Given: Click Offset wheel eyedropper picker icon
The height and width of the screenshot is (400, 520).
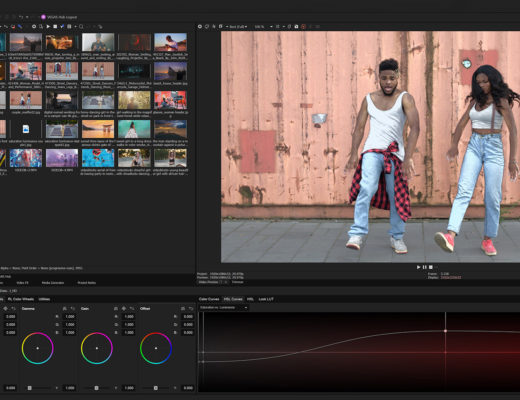Looking at the screenshot, I should tap(183, 309).
